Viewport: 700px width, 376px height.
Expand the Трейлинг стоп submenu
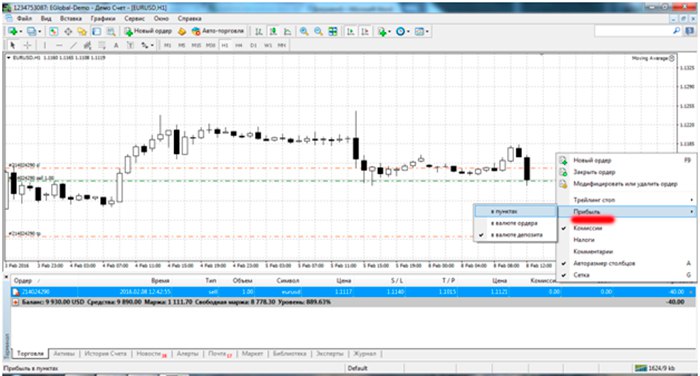click(625, 200)
